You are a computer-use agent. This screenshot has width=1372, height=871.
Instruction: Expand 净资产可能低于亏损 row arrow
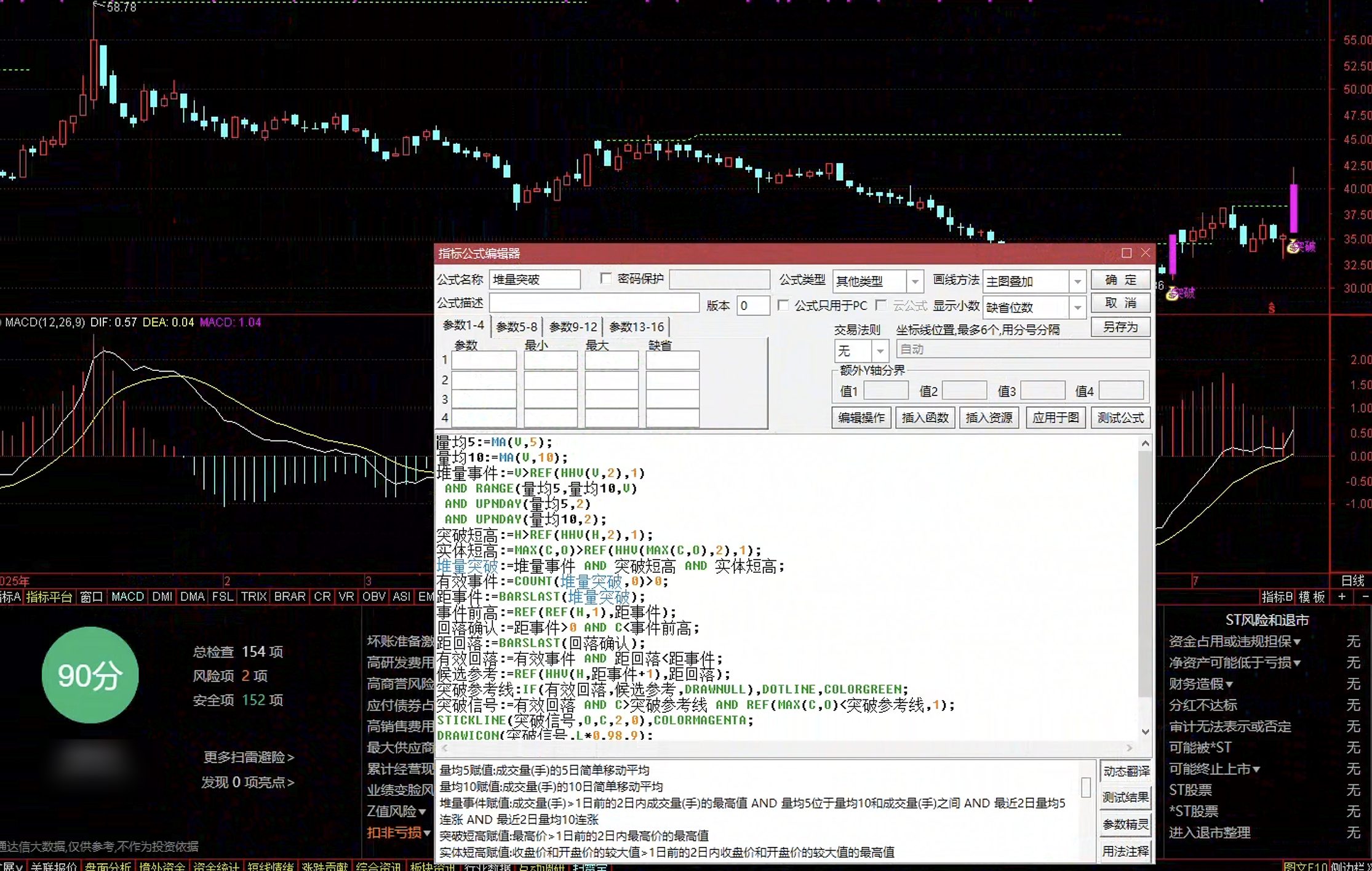[x=1297, y=663]
